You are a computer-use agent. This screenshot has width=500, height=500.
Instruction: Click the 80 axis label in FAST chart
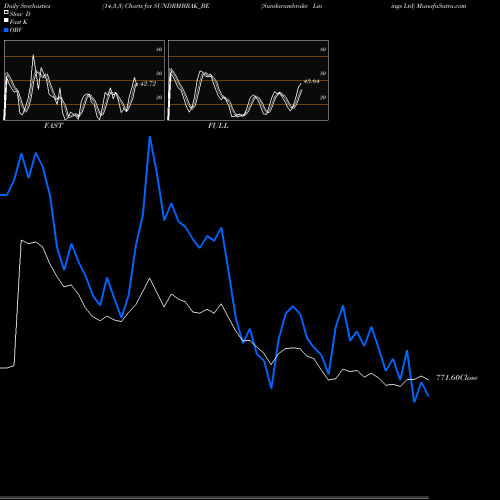pyautogui.click(x=159, y=49)
